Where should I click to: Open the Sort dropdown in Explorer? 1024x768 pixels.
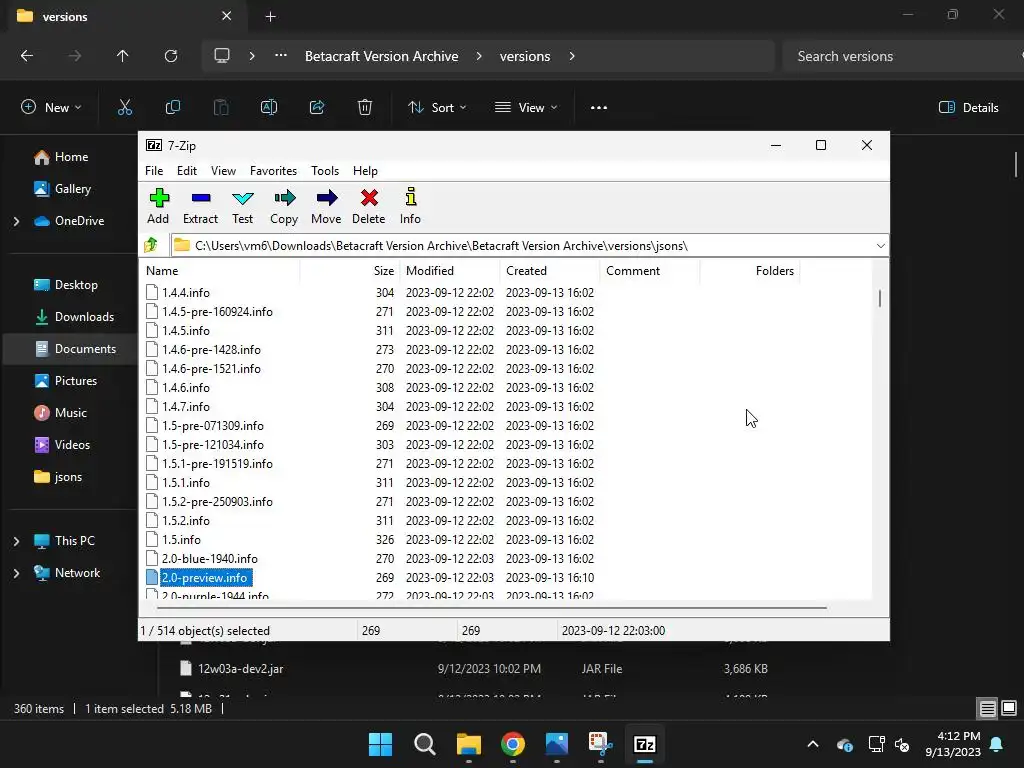pyautogui.click(x=437, y=108)
